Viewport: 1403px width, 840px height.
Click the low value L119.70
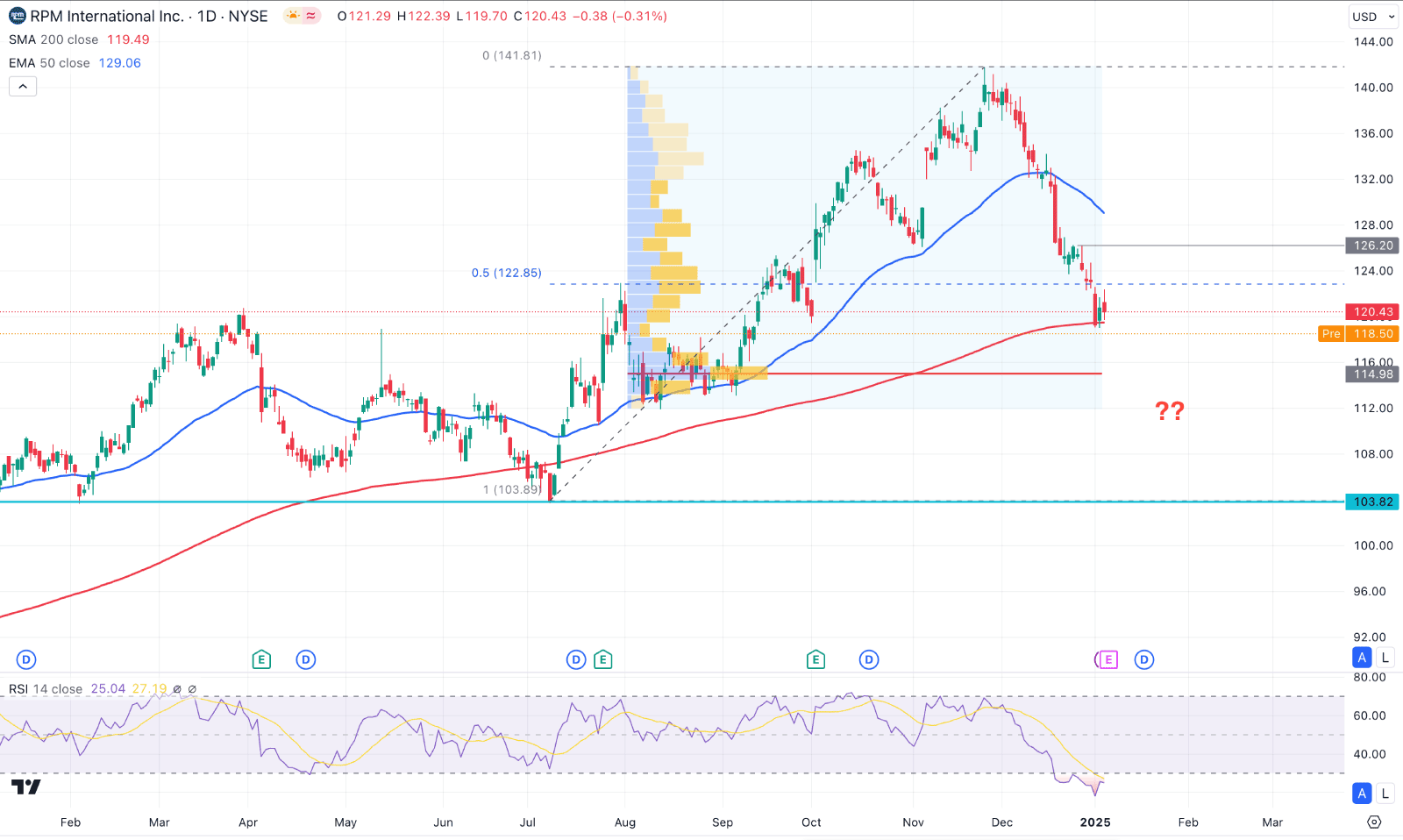tap(481, 16)
